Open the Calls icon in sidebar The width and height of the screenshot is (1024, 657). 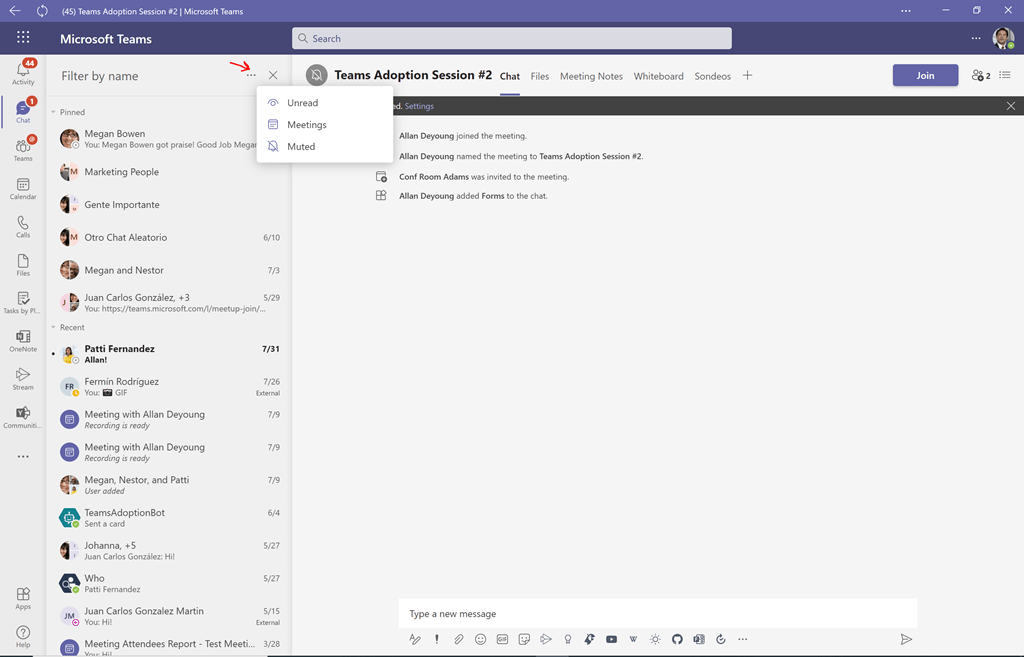23,227
